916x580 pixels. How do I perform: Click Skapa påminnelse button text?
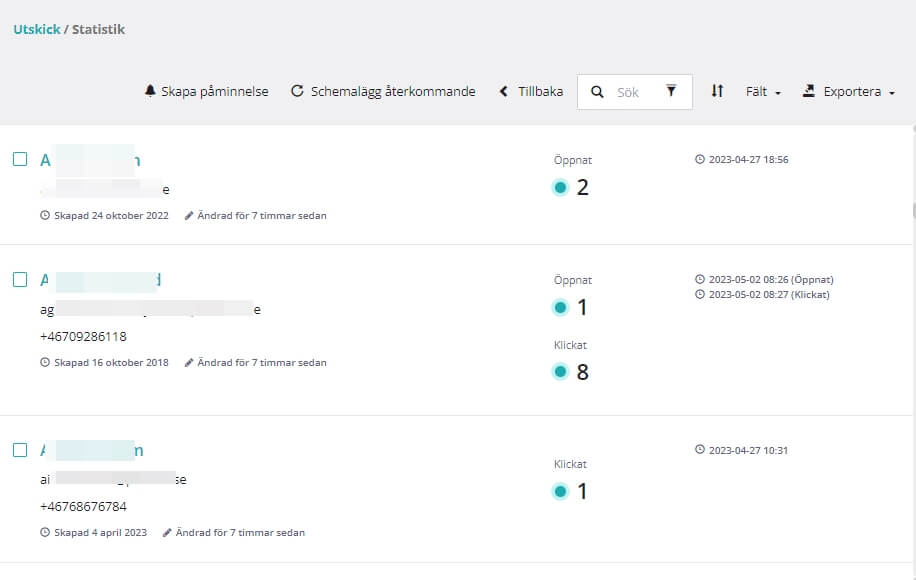tap(215, 92)
